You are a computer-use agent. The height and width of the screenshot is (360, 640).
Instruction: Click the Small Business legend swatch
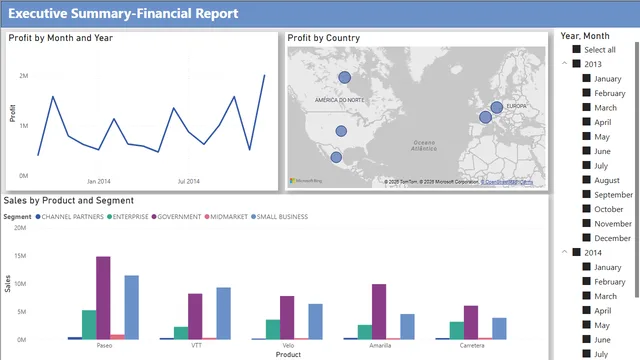coord(253,217)
